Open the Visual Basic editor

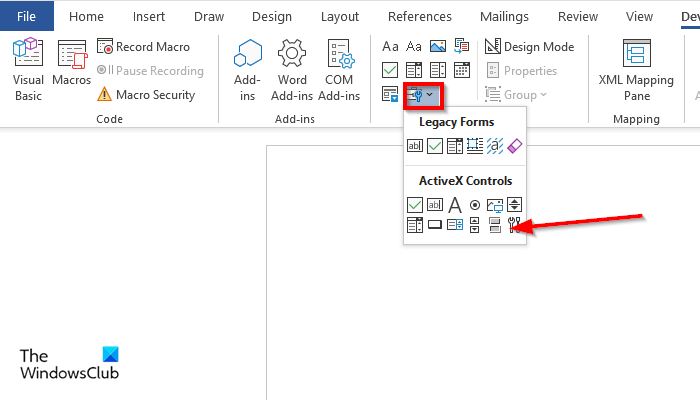[x=28, y=70]
